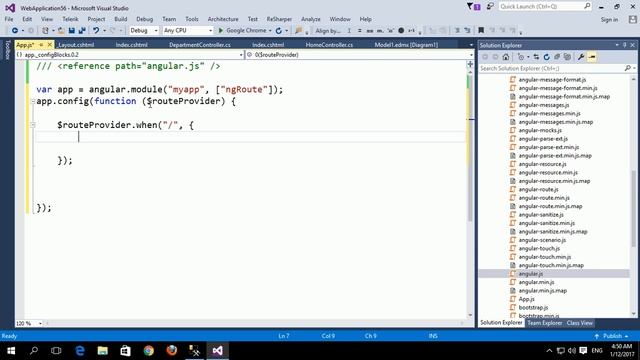Image resolution: width=640 pixels, height=360 pixels.
Task: Click Collapse All in Solution Explorer toolbar
Action: click(557, 57)
